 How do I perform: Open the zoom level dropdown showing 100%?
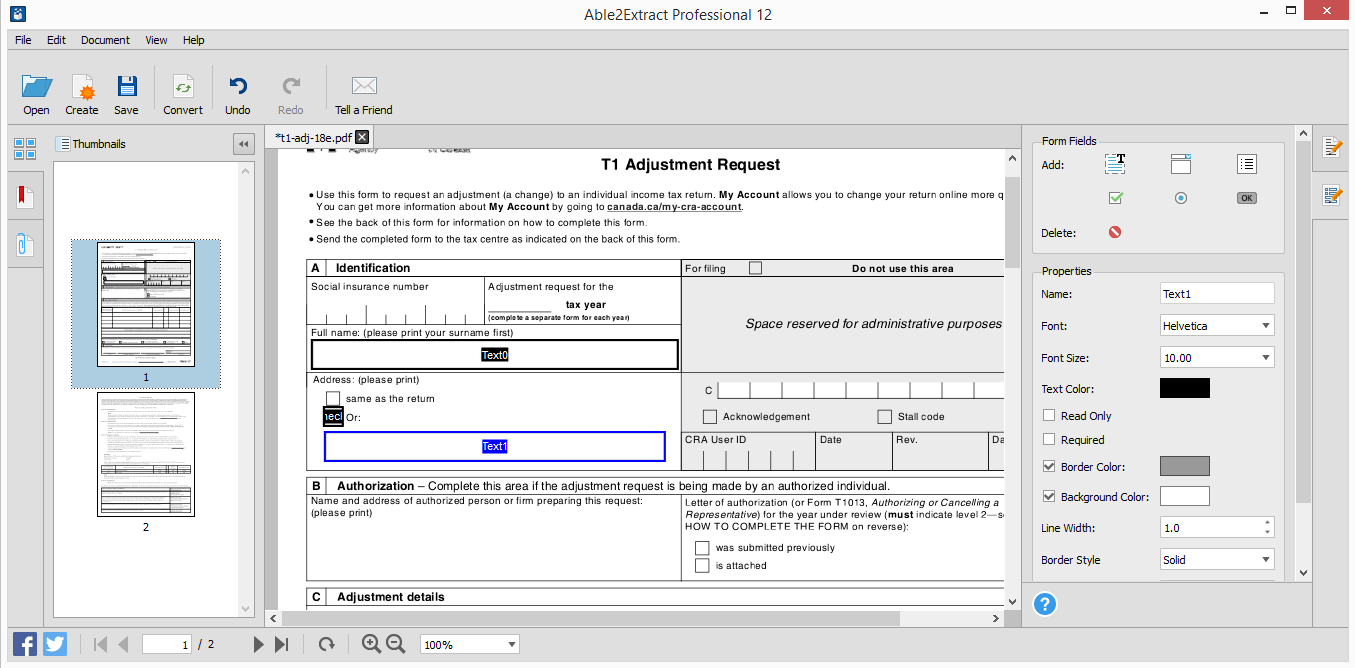[x=471, y=645]
